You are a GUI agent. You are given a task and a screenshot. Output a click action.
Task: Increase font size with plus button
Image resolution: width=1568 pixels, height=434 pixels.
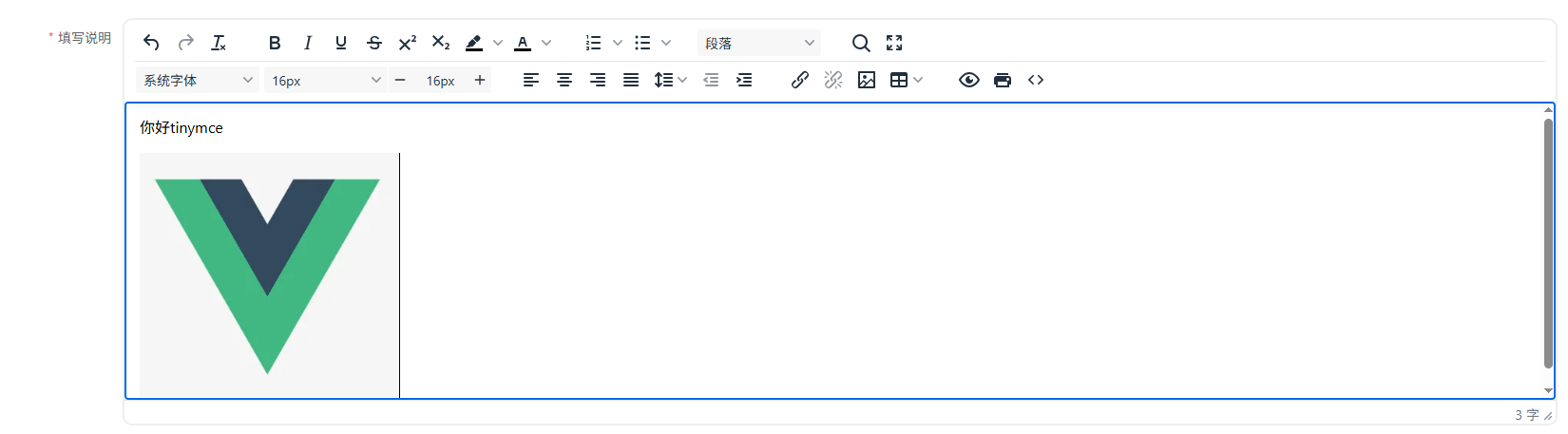pyautogui.click(x=480, y=80)
